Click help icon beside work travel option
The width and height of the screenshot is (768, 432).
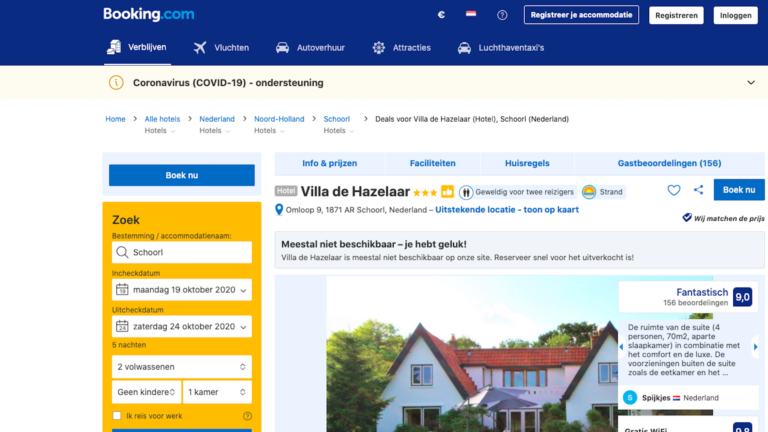(247, 415)
